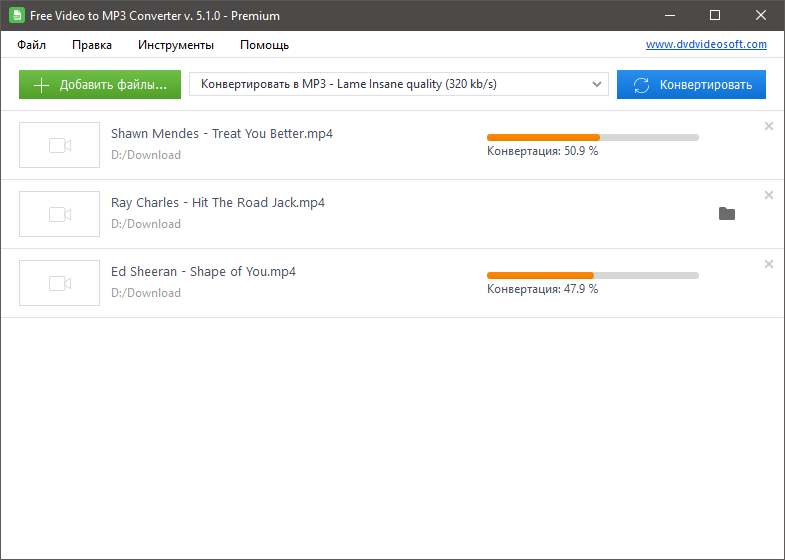The width and height of the screenshot is (785, 560).
Task: Select the Ed Sheeran video thumbnail
Action: (60, 283)
